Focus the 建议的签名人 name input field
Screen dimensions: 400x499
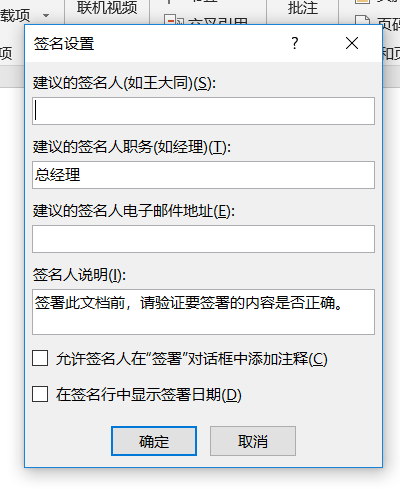(203, 111)
